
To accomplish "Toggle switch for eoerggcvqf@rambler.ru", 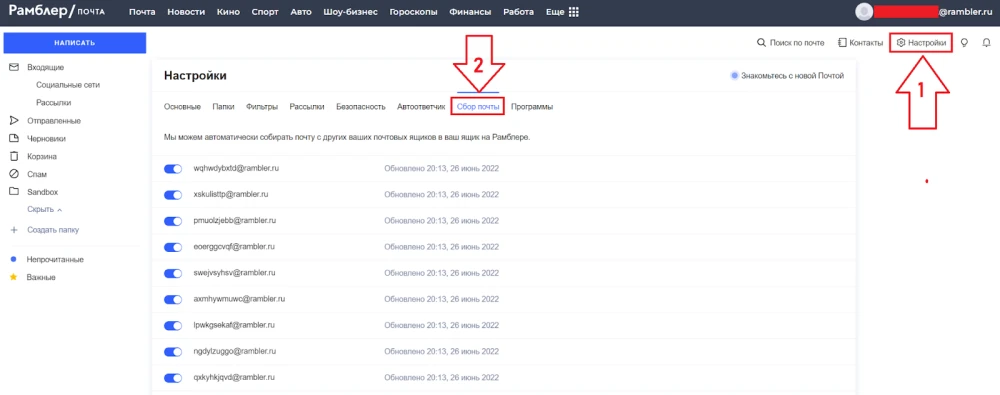I will [x=173, y=247].
